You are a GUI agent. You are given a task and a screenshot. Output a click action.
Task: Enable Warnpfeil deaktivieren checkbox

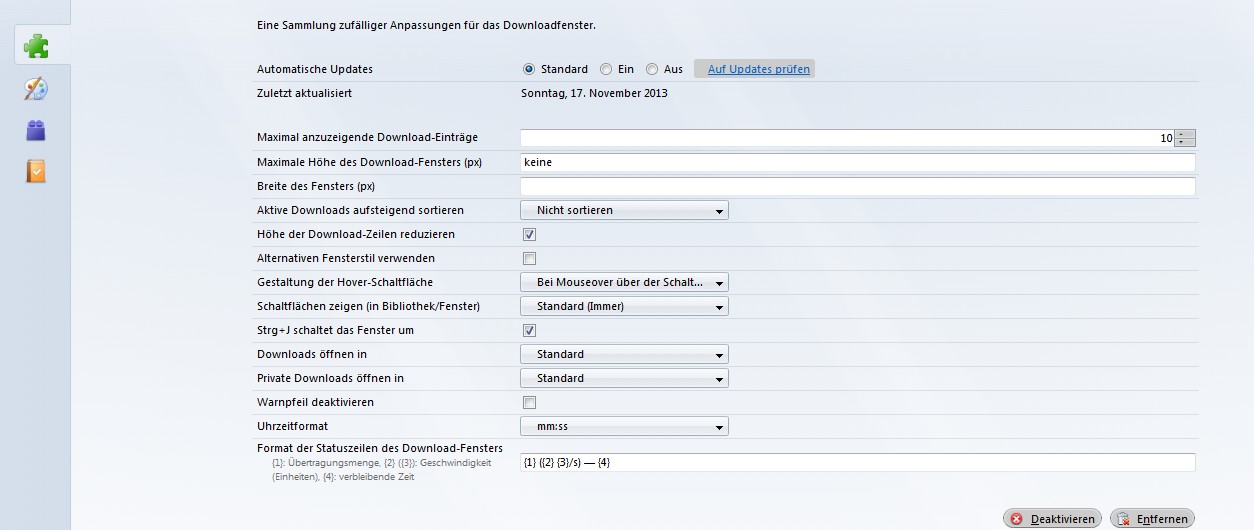point(530,403)
